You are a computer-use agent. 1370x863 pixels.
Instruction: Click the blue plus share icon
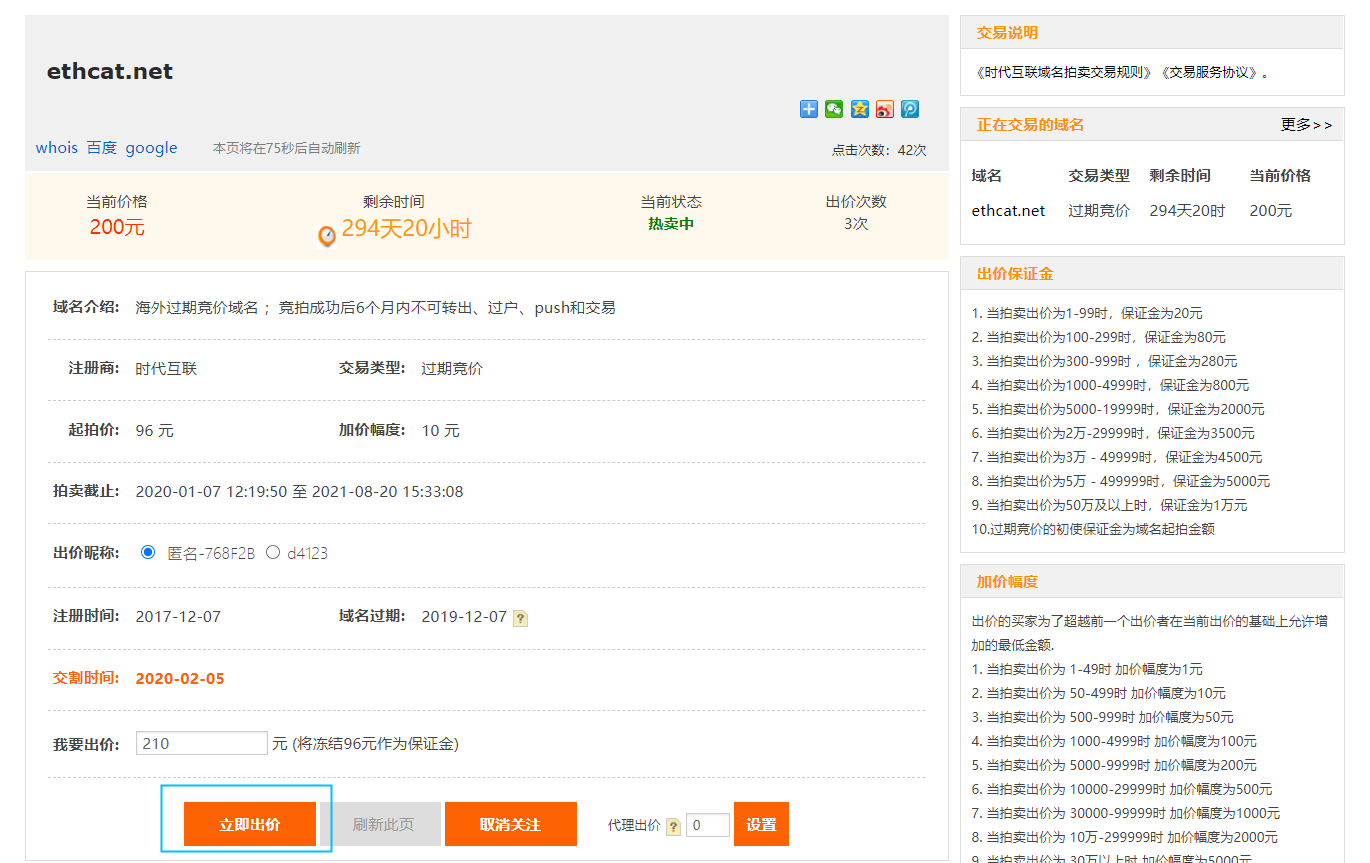click(x=809, y=109)
